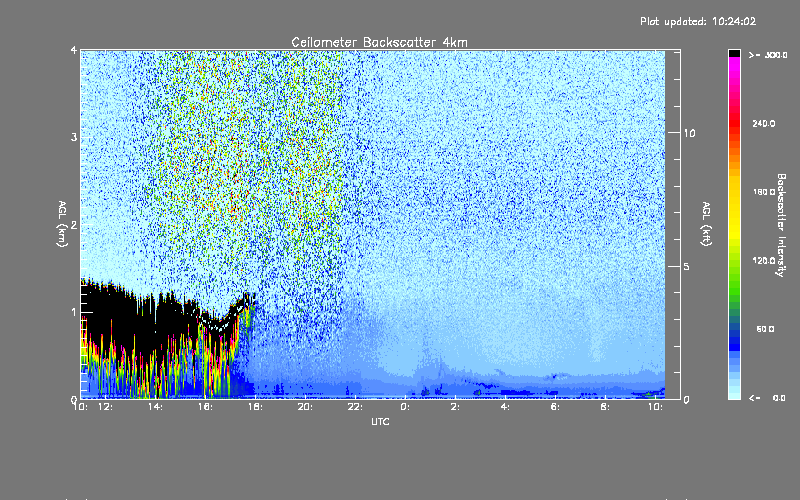Click the 0 tick on the AGL (kft) axis
This screenshot has width=800, height=500.
coord(686,400)
